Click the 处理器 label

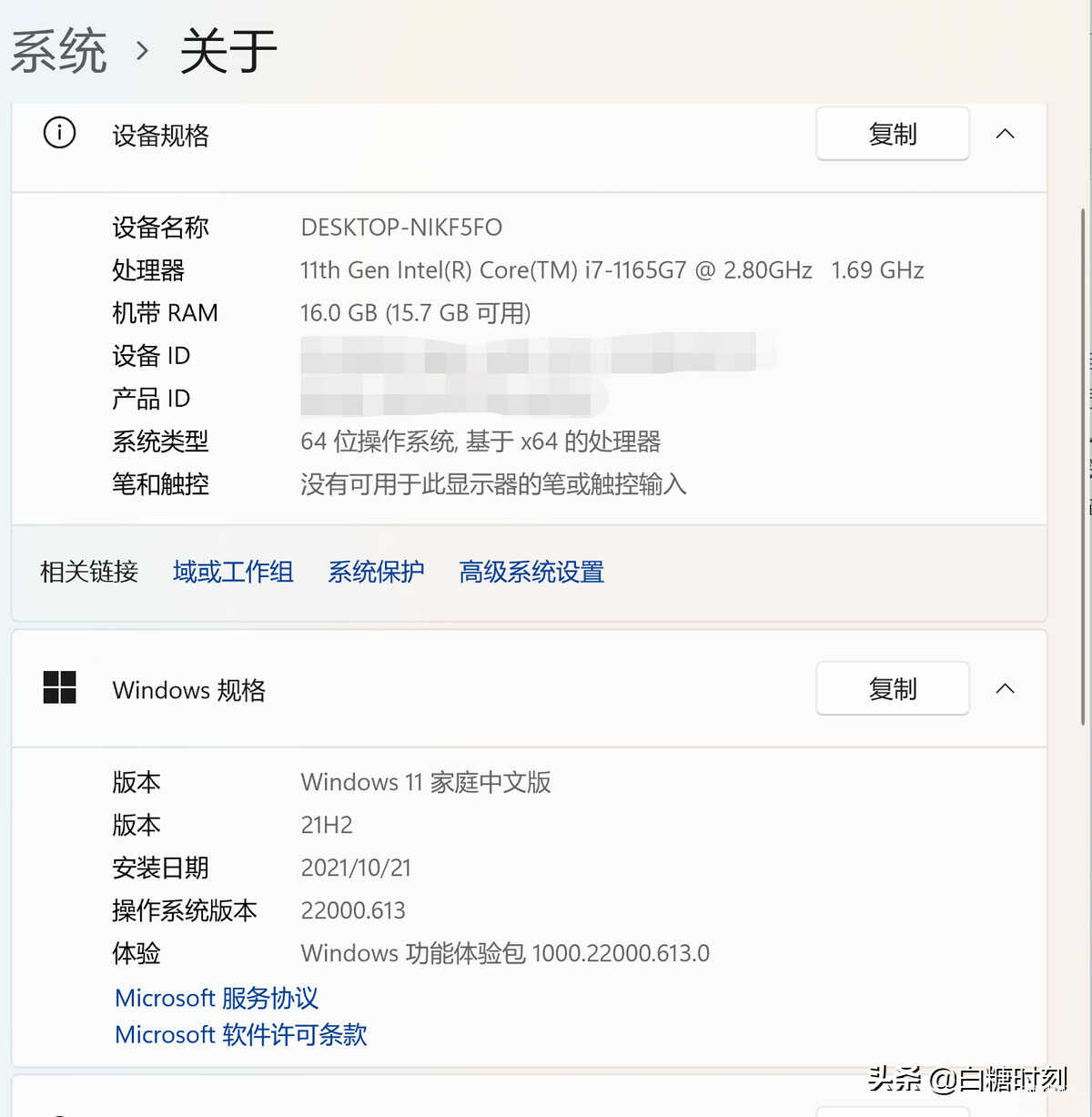pos(148,270)
